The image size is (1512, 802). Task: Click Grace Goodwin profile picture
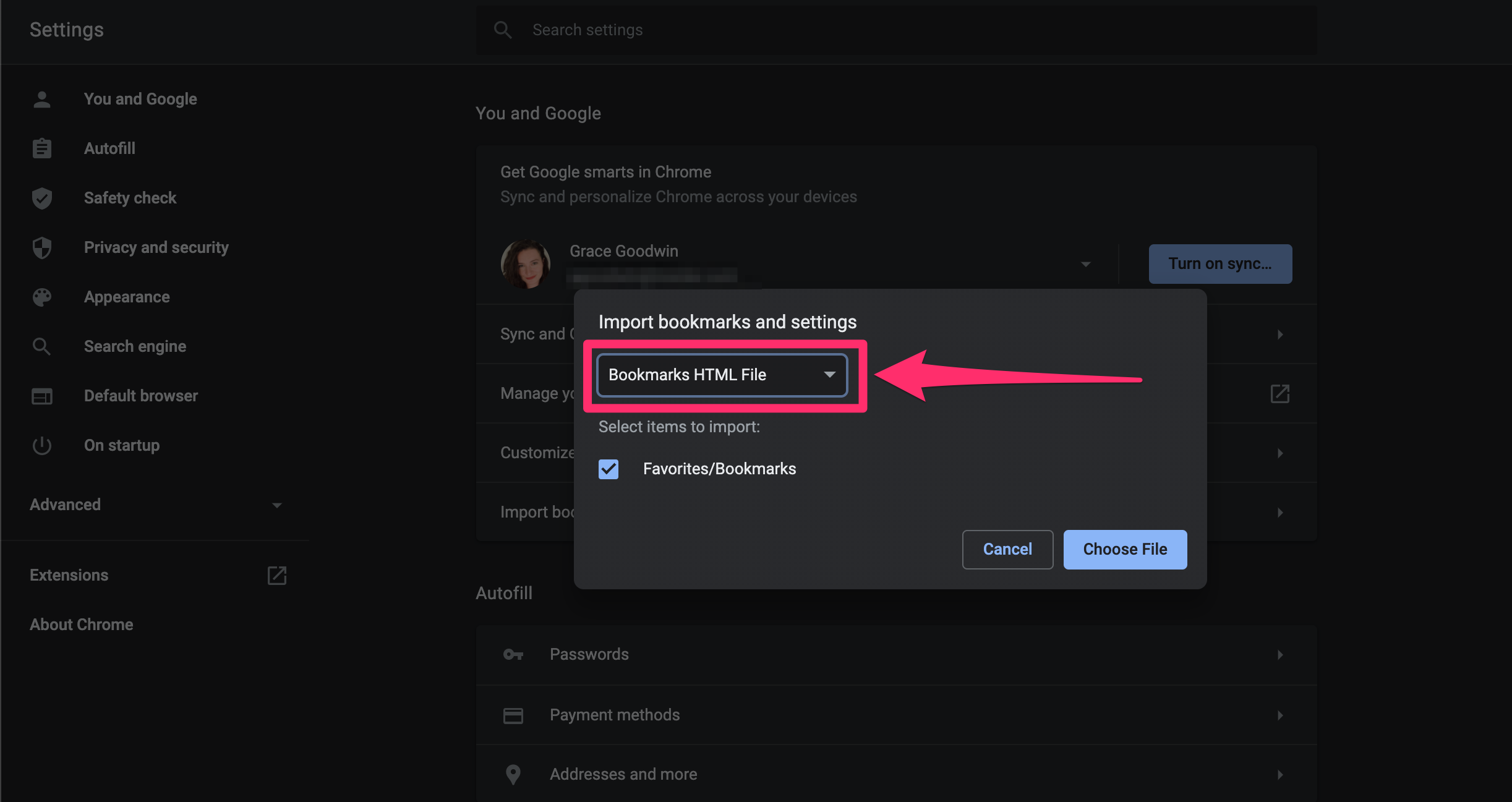coord(524,264)
